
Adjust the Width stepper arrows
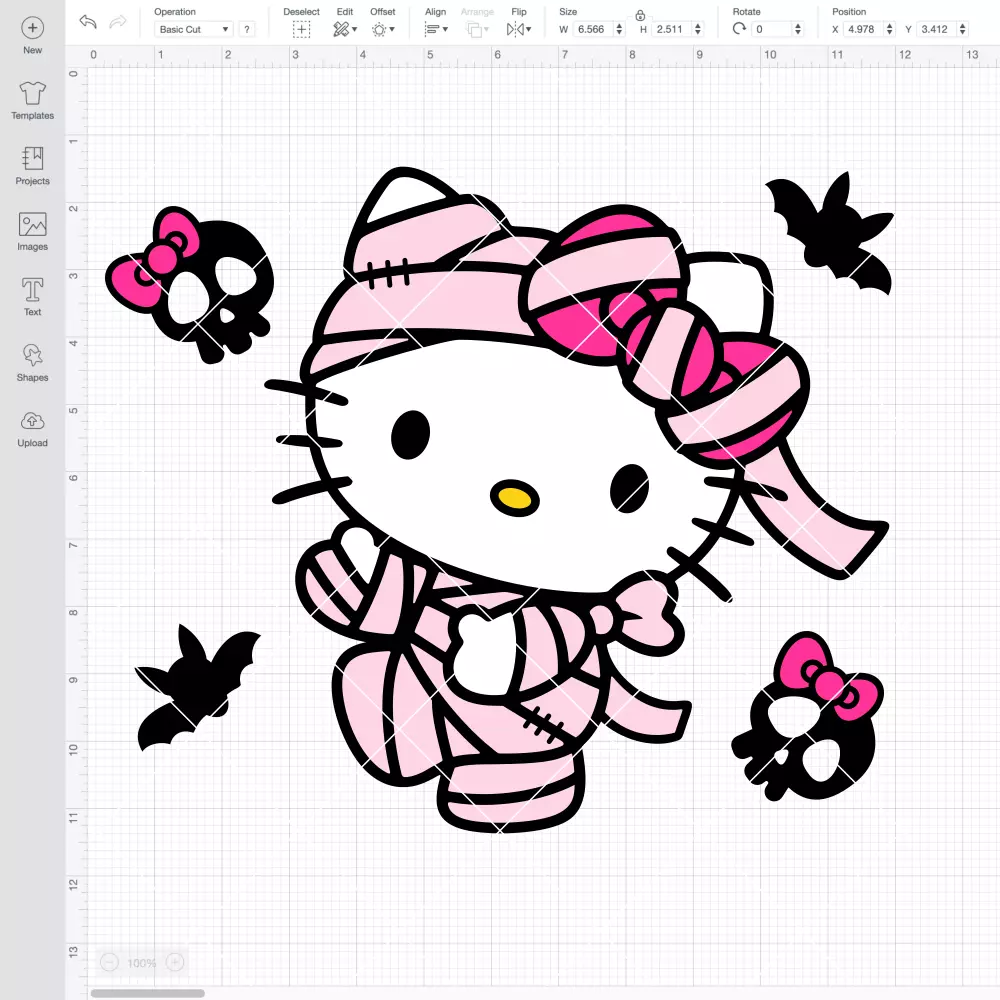pos(619,29)
